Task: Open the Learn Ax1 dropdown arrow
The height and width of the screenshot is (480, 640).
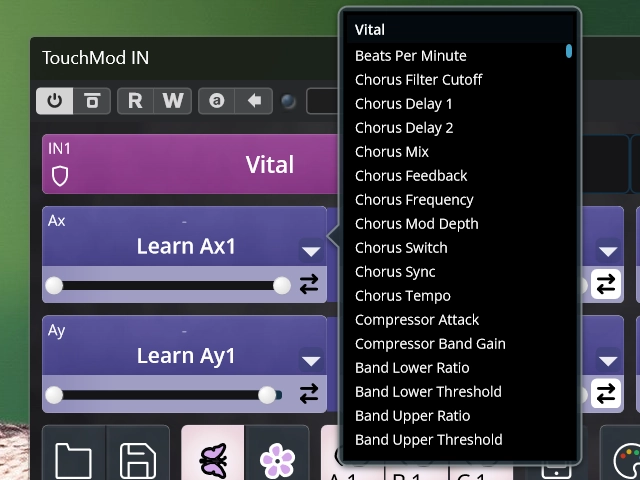Action: 311,251
